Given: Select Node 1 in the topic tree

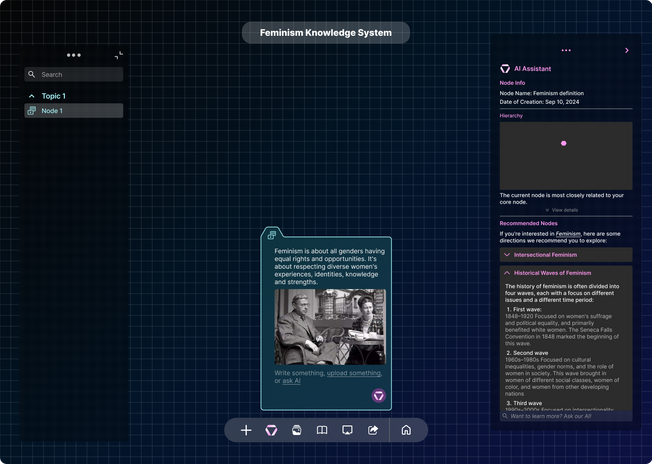Looking at the screenshot, I should point(74,111).
